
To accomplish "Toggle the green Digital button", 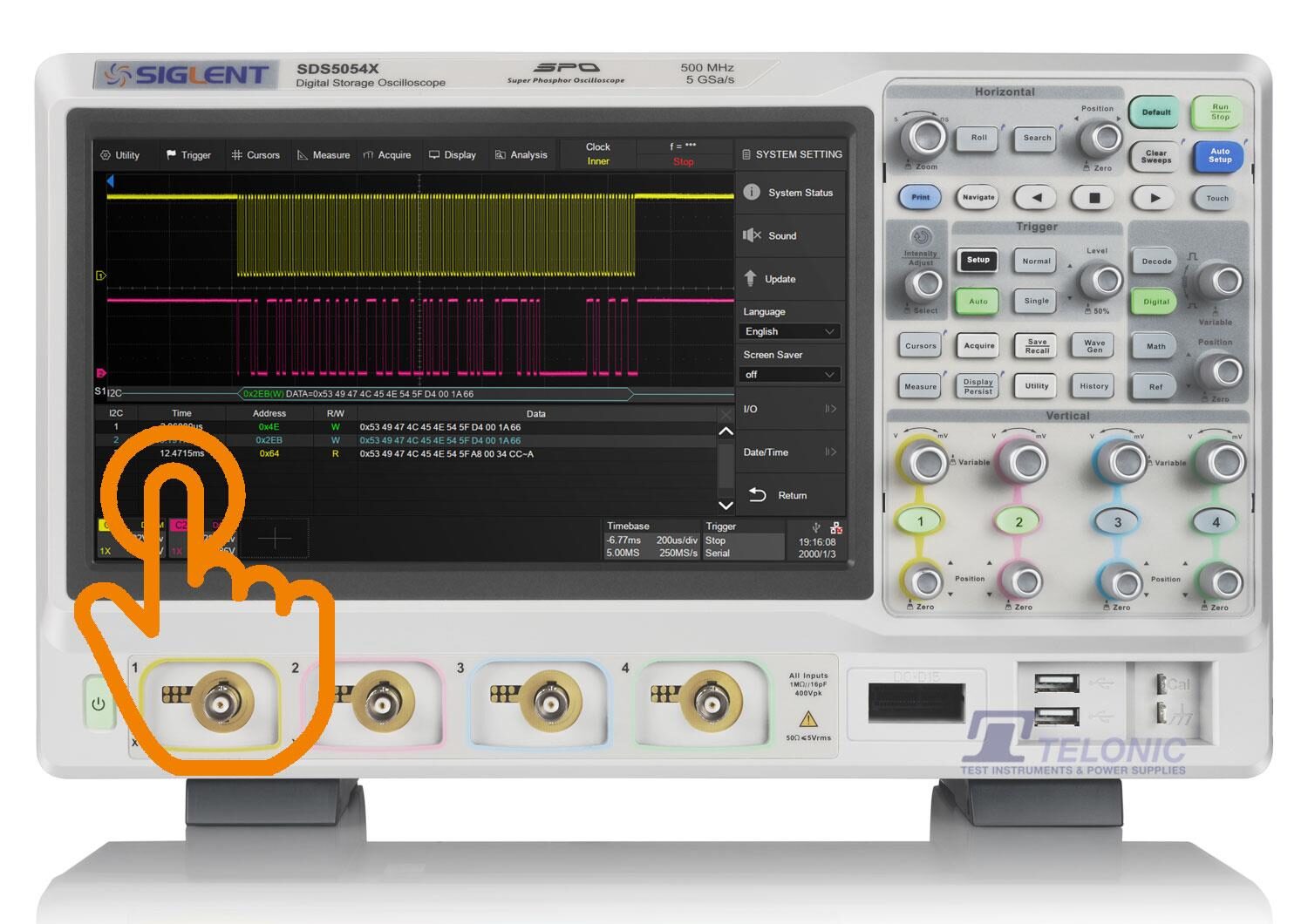I will click(1156, 302).
